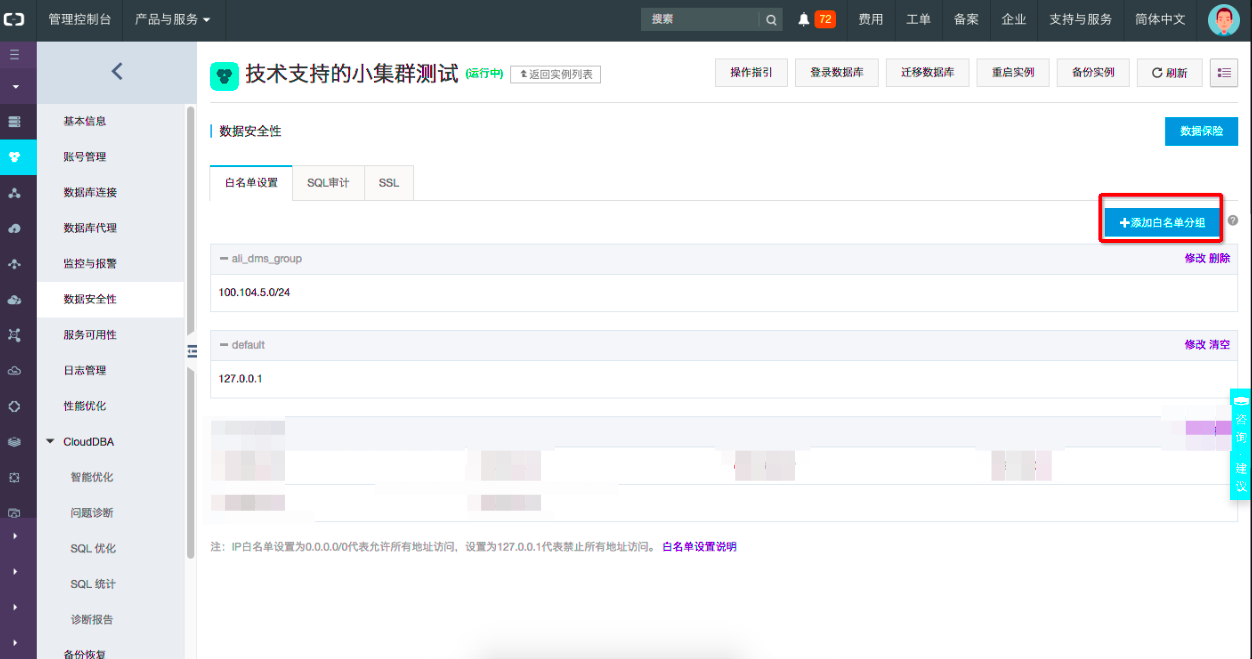Image resolution: width=1252 pixels, height=659 pixels.
Task: Click 清空 for default group
Action: pyautogui.click(x=1219, y=344)
